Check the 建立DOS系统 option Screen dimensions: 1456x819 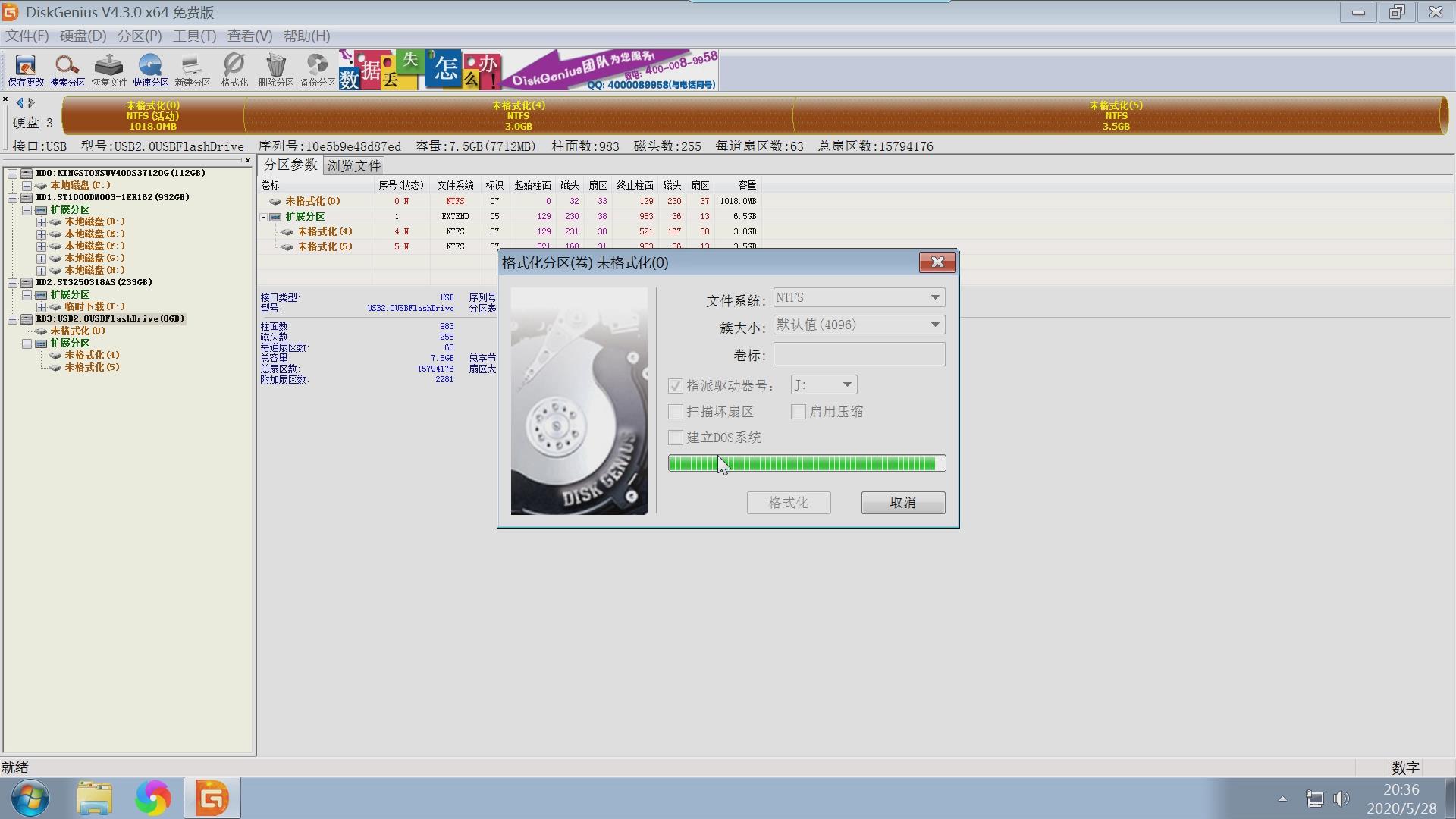click(x=675, y=438)
